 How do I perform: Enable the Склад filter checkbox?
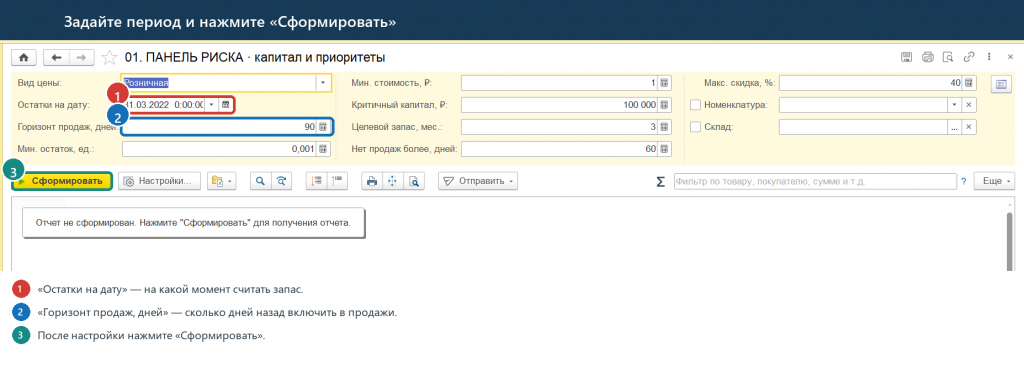coord(696,127)
